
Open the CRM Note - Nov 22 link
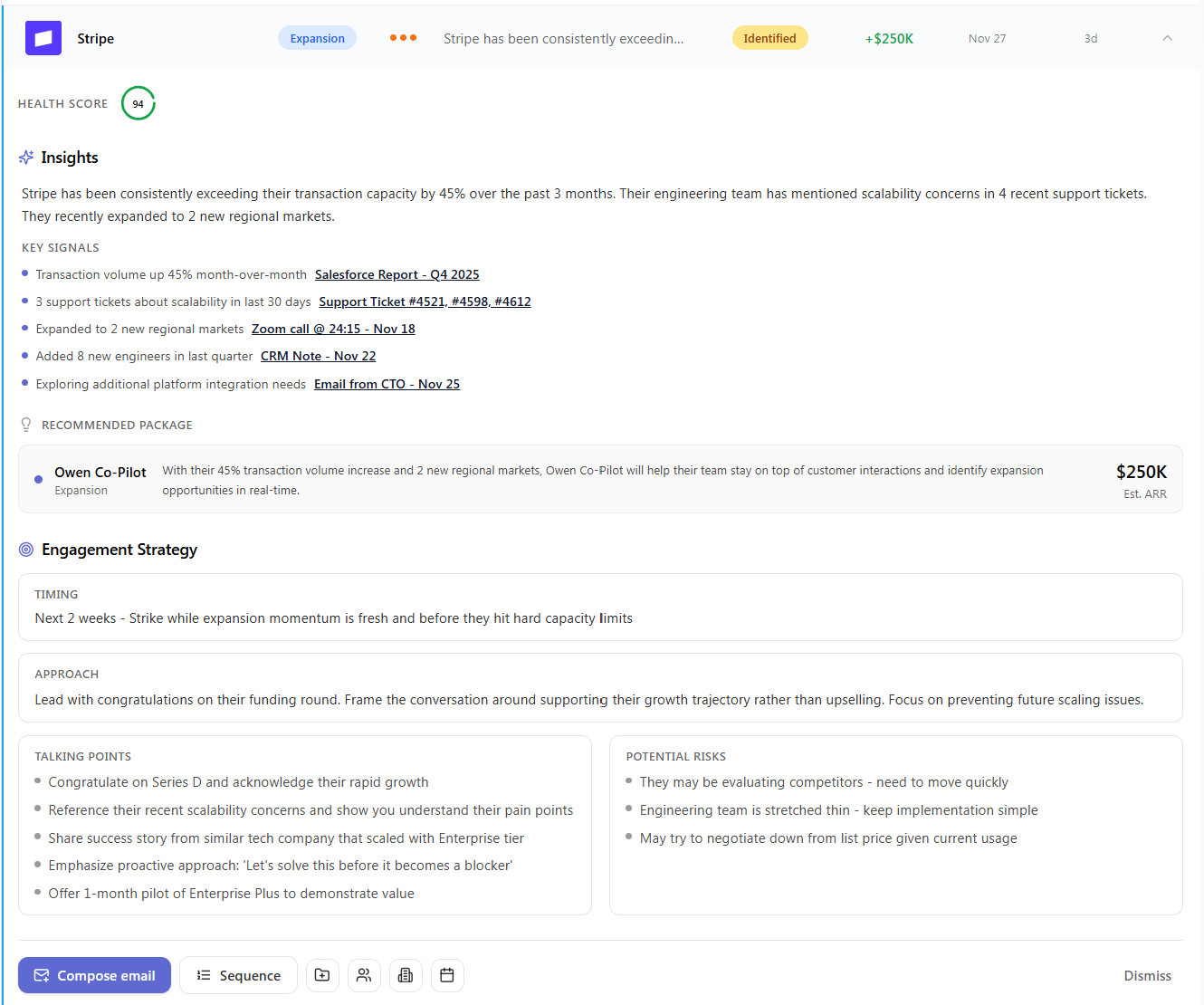coord(318,356)
